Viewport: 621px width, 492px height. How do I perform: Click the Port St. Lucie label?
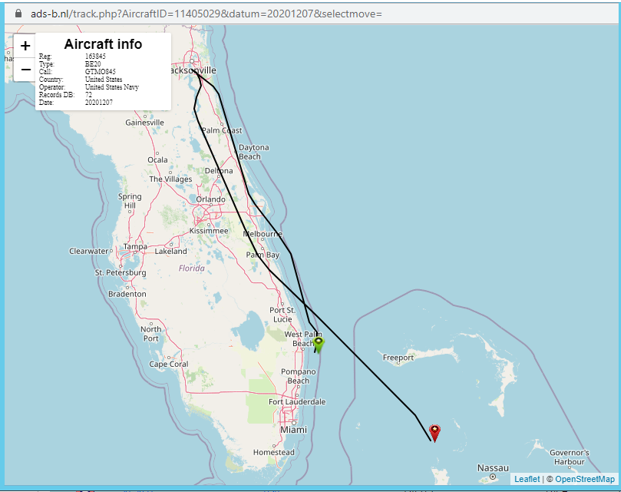tap(282, 315)
